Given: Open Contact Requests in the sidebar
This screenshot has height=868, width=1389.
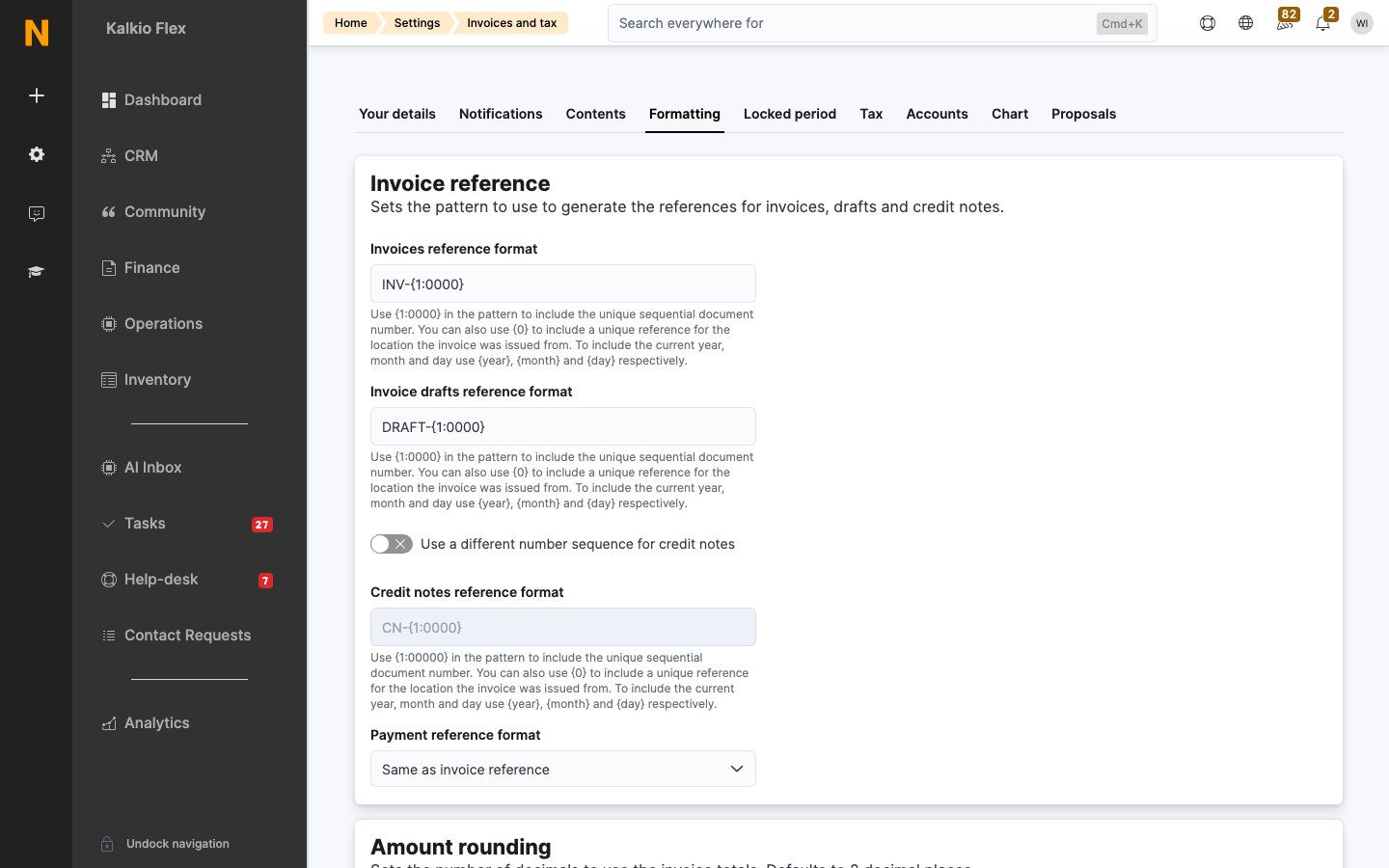Looking at the screenshot, I should tap(177, 636).
